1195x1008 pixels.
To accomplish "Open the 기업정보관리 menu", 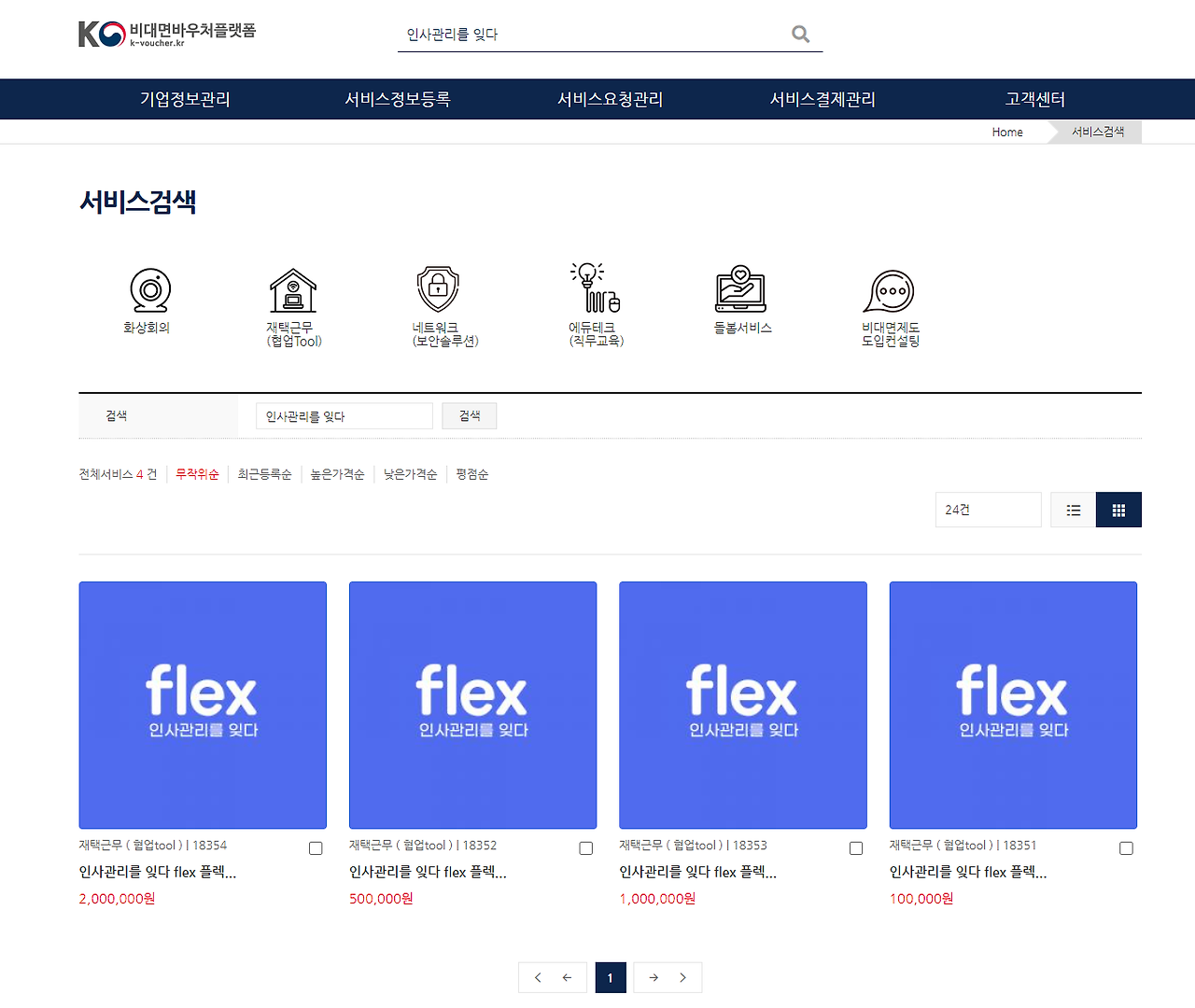I will tap(185, 99).
